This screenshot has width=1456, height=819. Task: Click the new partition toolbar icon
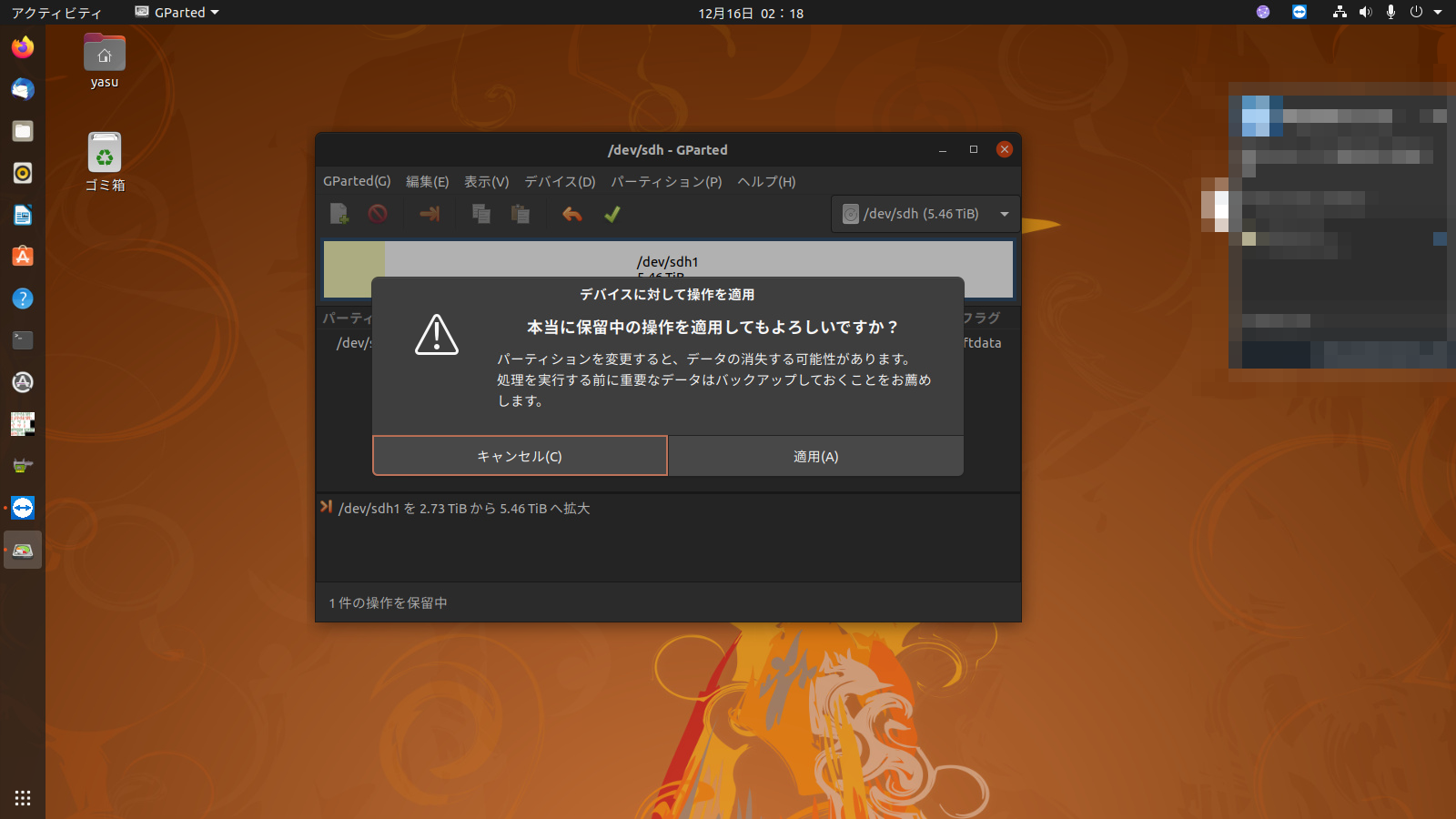click(339, 215)
